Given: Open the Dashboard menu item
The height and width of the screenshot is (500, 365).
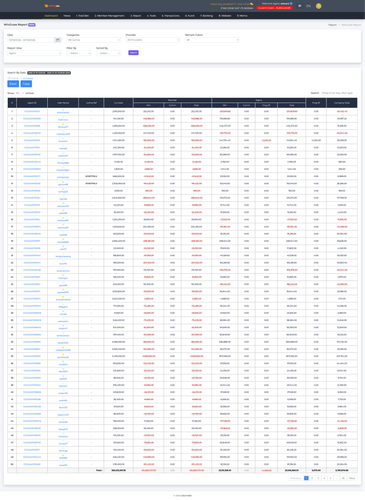Looking at the screenshot, I should pos(51,16).
